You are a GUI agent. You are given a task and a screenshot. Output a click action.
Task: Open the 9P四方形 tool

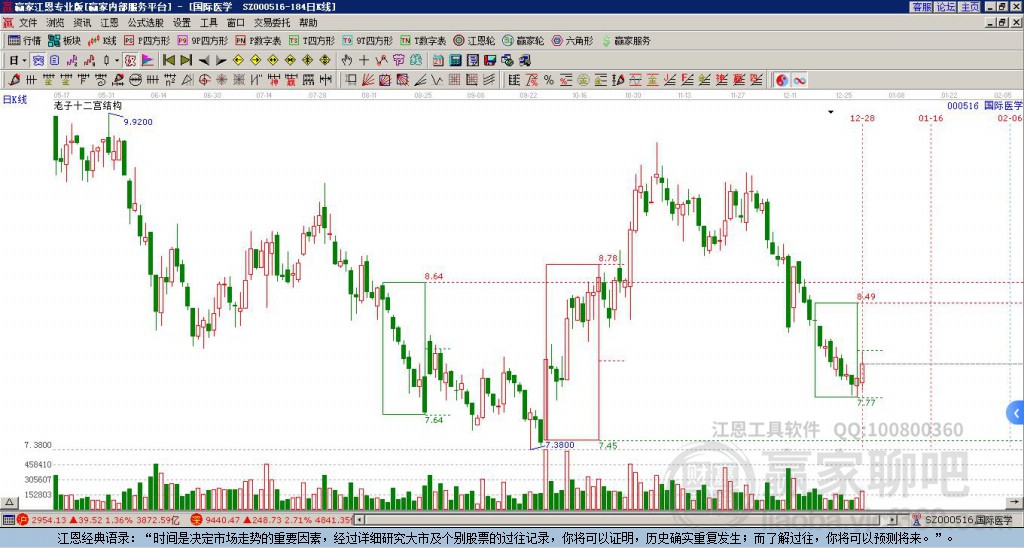pyautogui.click(x=202, y=40)
